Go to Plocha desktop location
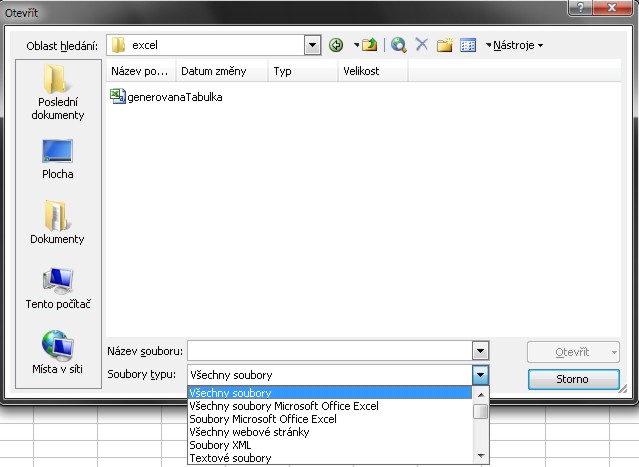This screenshot has width=639, height=467. [57, 158]
